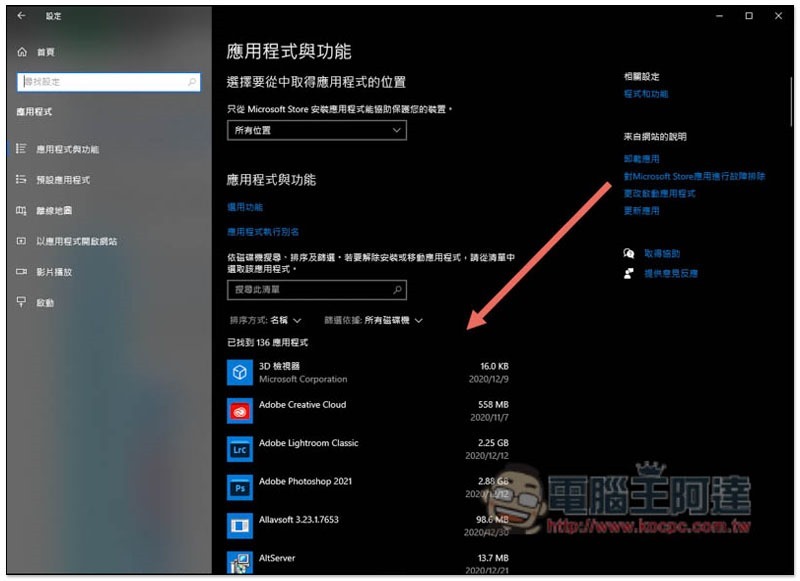The width and height of the screenshot is (800, 581).
Task: Click the 取得協助 get help icon
Action: point(629,253)
